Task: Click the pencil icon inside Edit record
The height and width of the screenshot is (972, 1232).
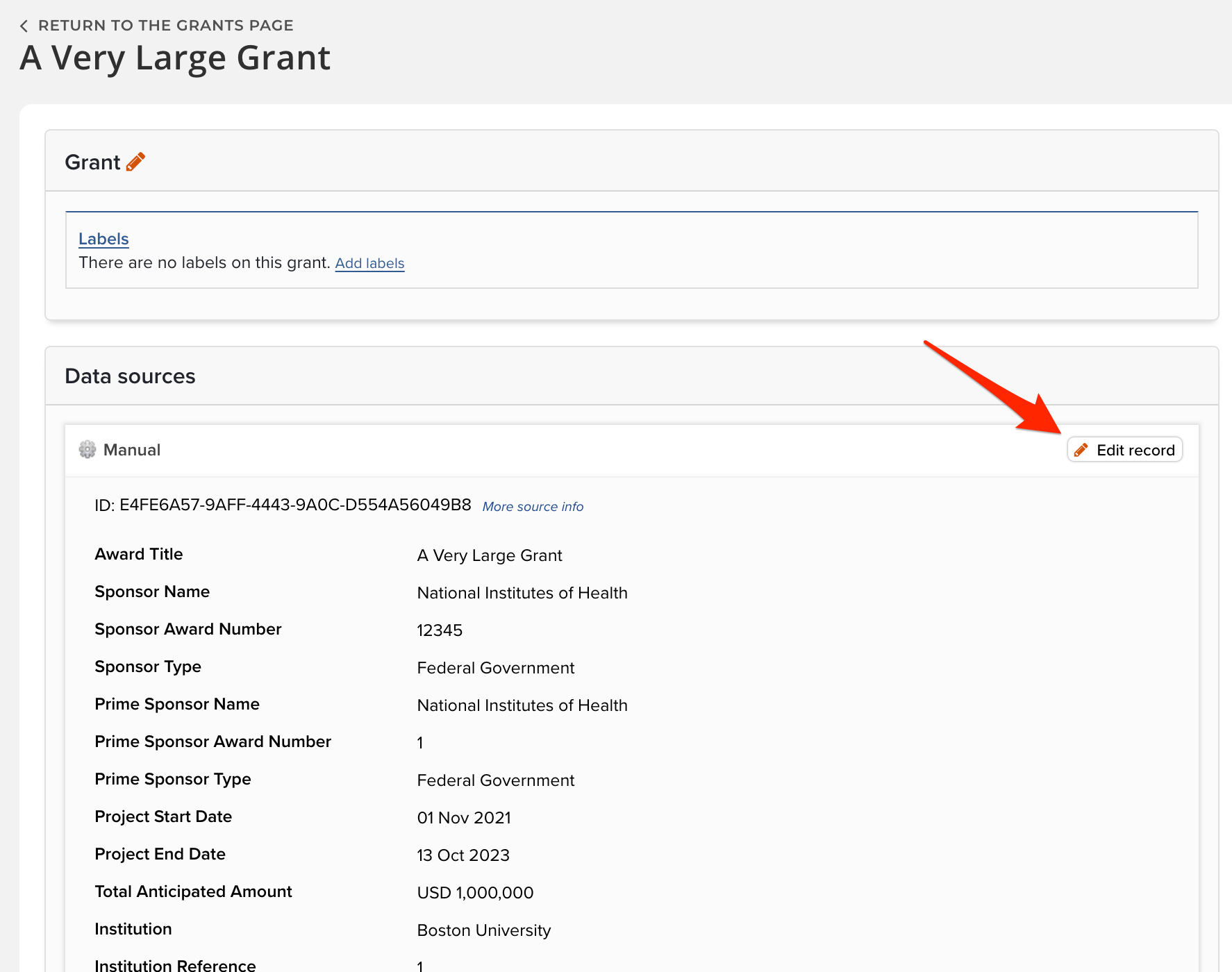Action: 1081,450
